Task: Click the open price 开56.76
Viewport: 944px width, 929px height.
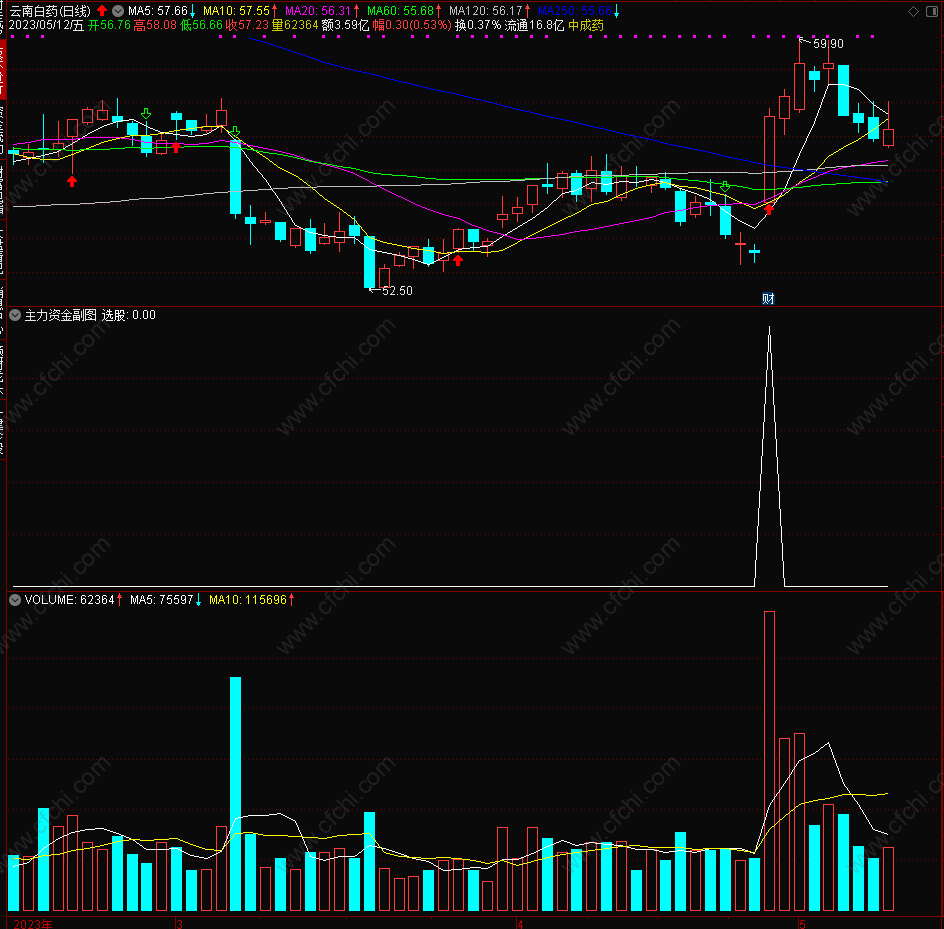Action: (109, 25)
